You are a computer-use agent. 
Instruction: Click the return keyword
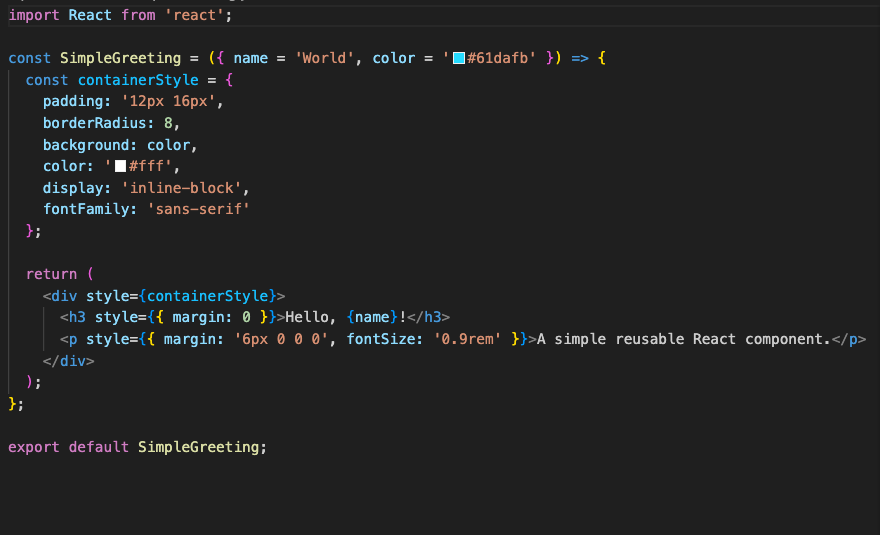pyautogui.click(x=51, y=274)
